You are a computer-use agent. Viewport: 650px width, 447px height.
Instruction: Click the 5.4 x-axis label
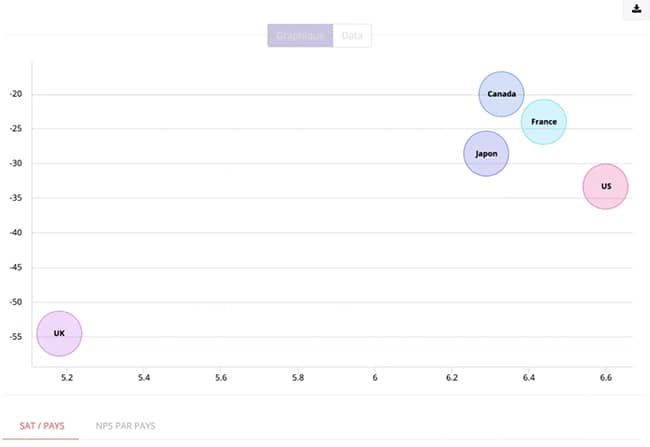pyautogui.click(x=144, y=378)
